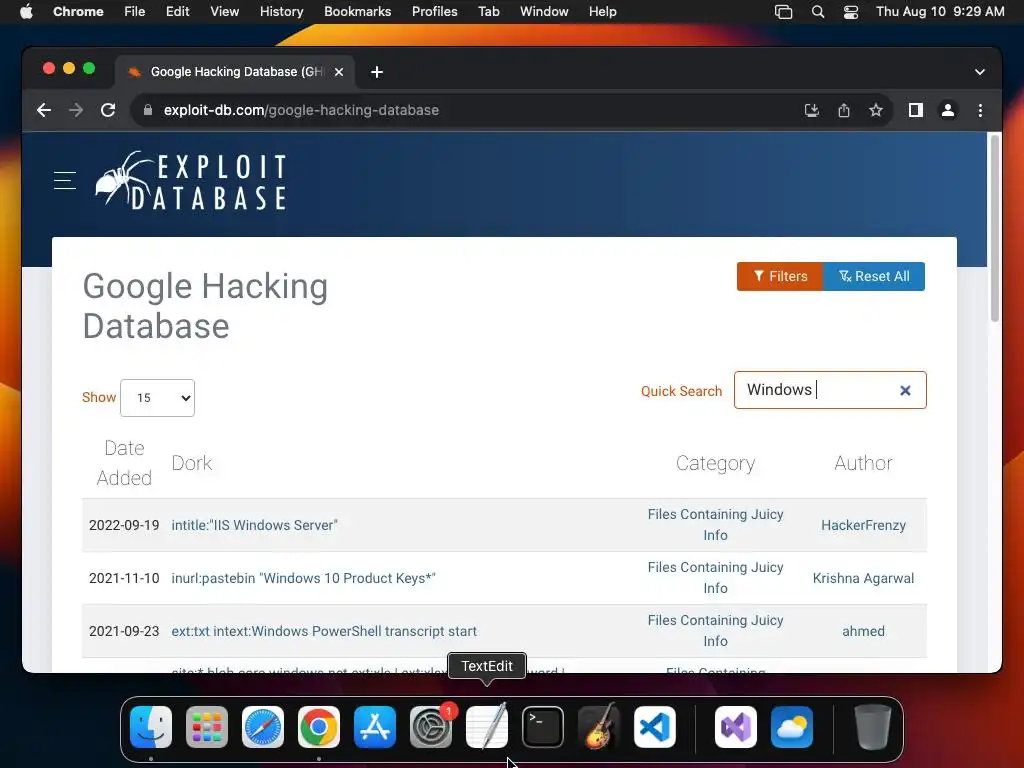
Task: Open Visual Studio Code from the Dock
Action: pos(655,727)
